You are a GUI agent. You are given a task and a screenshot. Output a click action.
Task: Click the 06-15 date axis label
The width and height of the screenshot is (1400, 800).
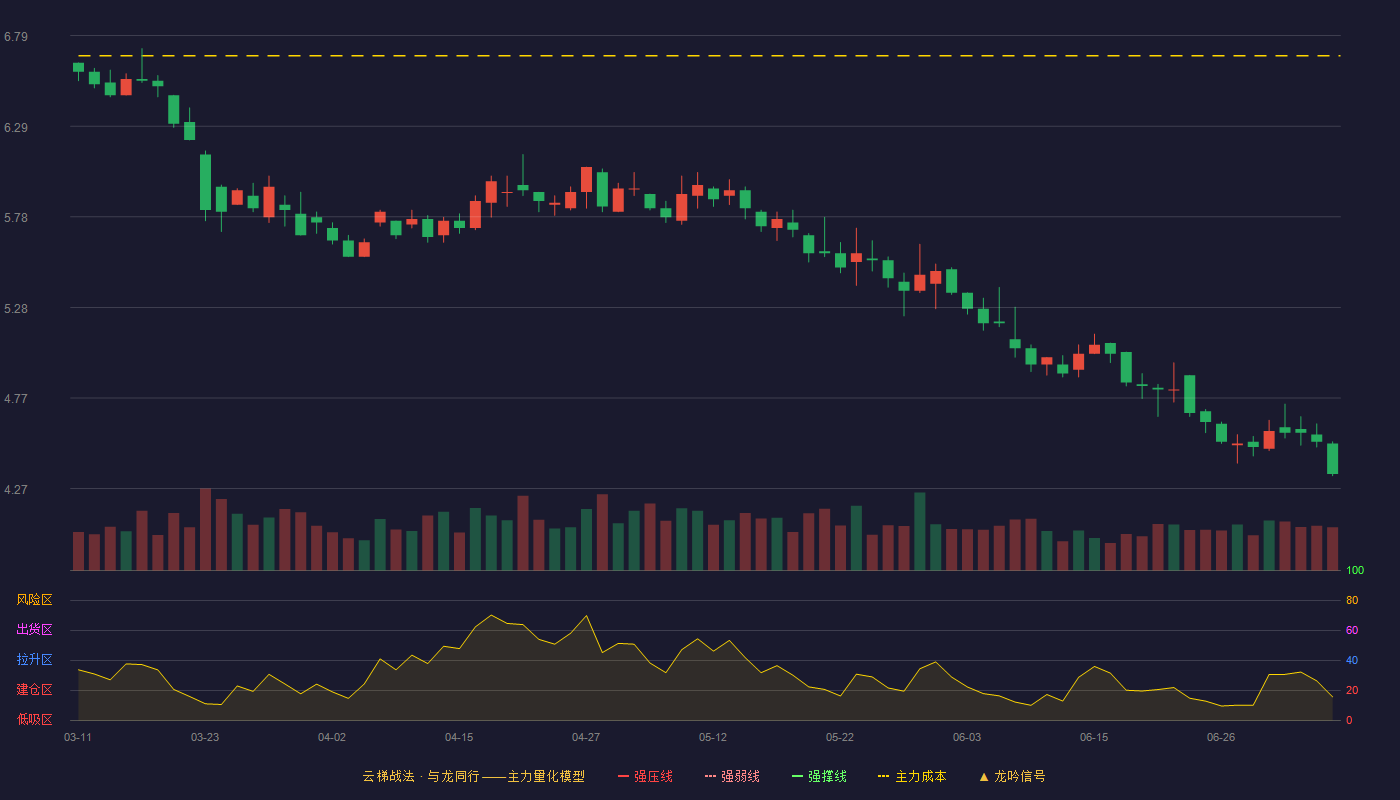(1094, 737)
